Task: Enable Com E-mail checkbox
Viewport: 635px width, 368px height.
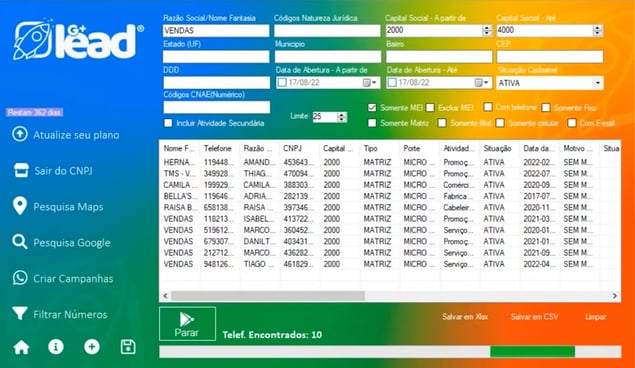Action: click(571, 123)
